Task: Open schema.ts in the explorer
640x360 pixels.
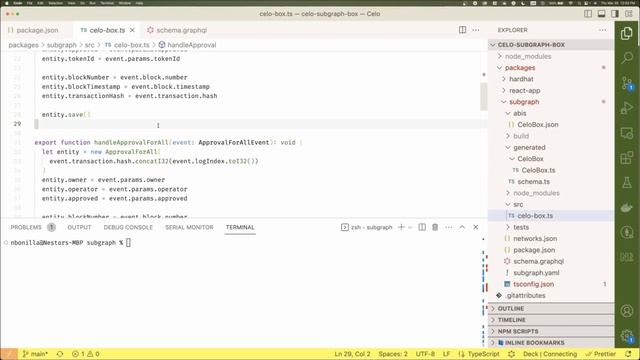Action: pyautogui.click(x=551, y=182)
